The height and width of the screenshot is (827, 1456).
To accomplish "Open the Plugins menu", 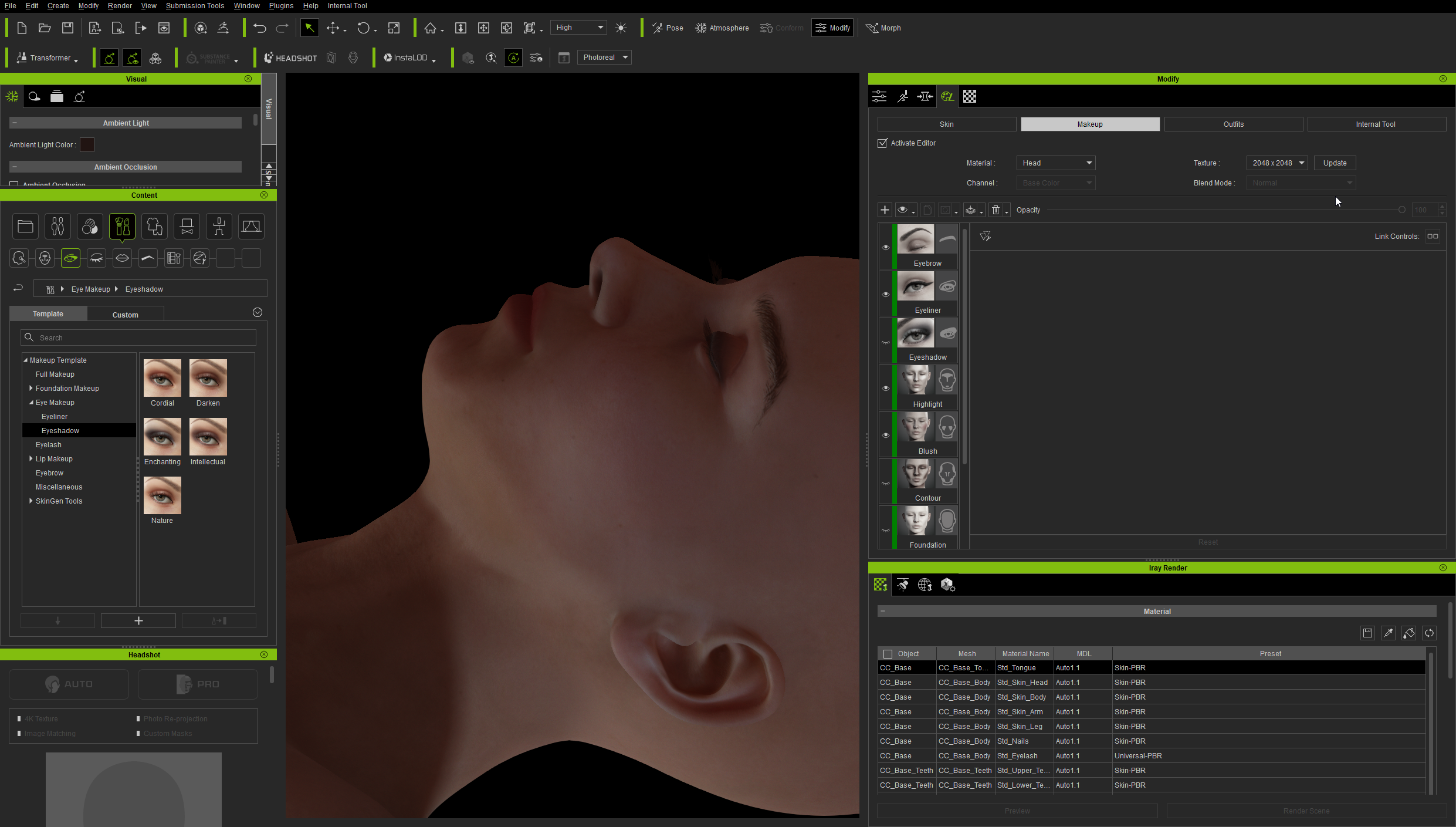I will pyautogui.click(x=281, y=5).
